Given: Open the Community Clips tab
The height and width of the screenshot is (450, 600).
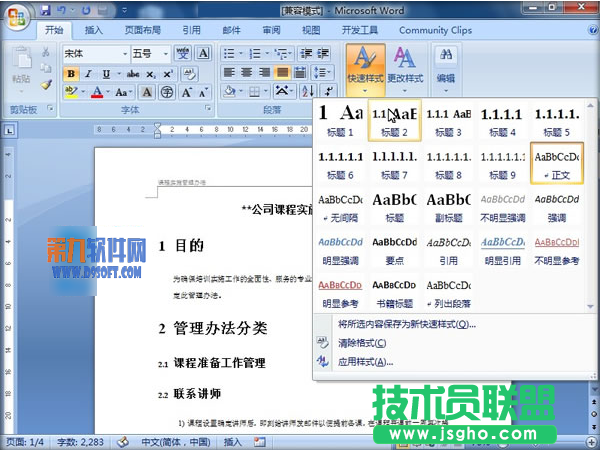Looking at the screenshot, I should click(435, 30).
